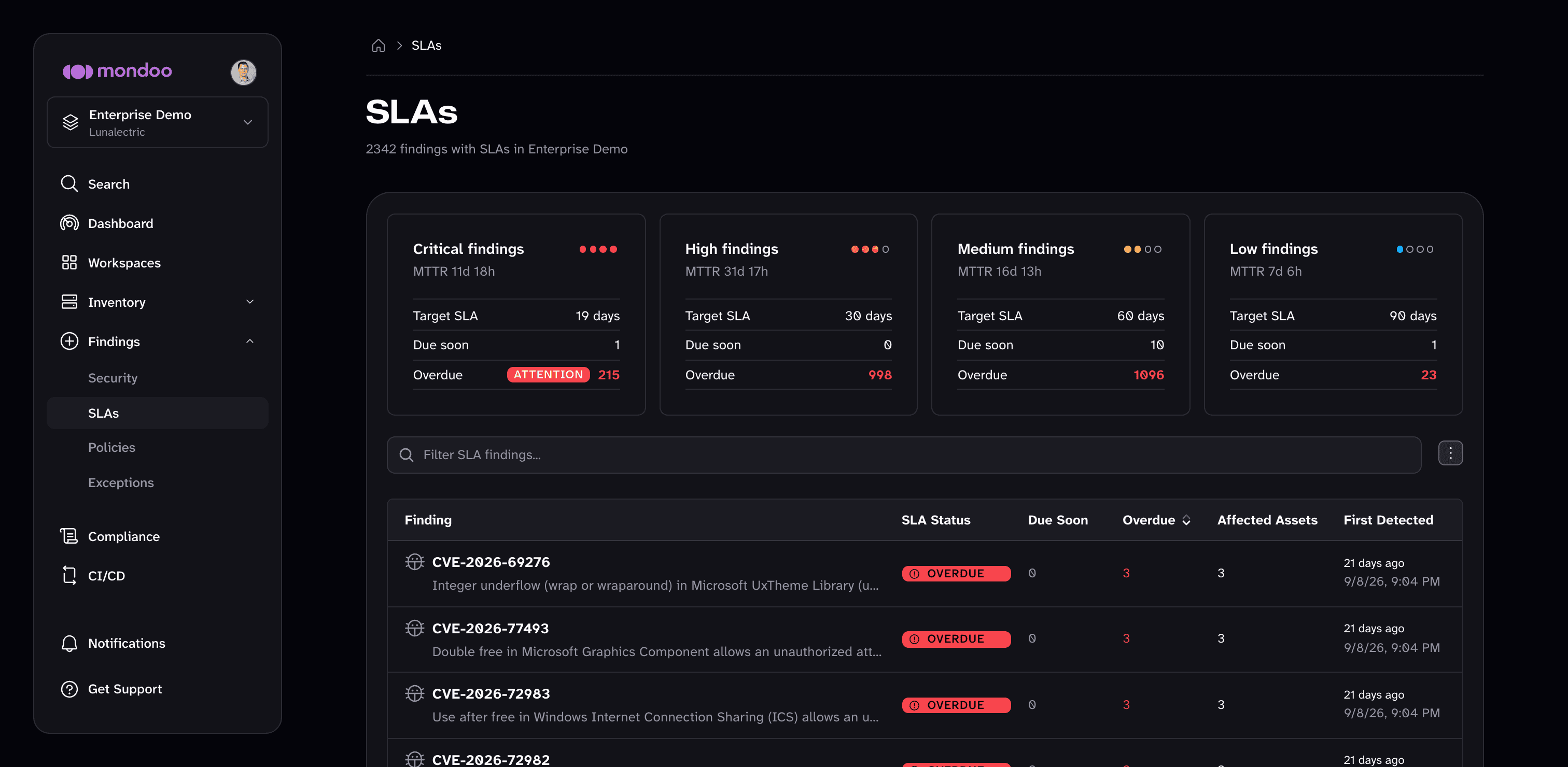The width and height of the screenshot is (1568, 767).
Task: Select SLAs in the sidebar
Action: (158, 413)
